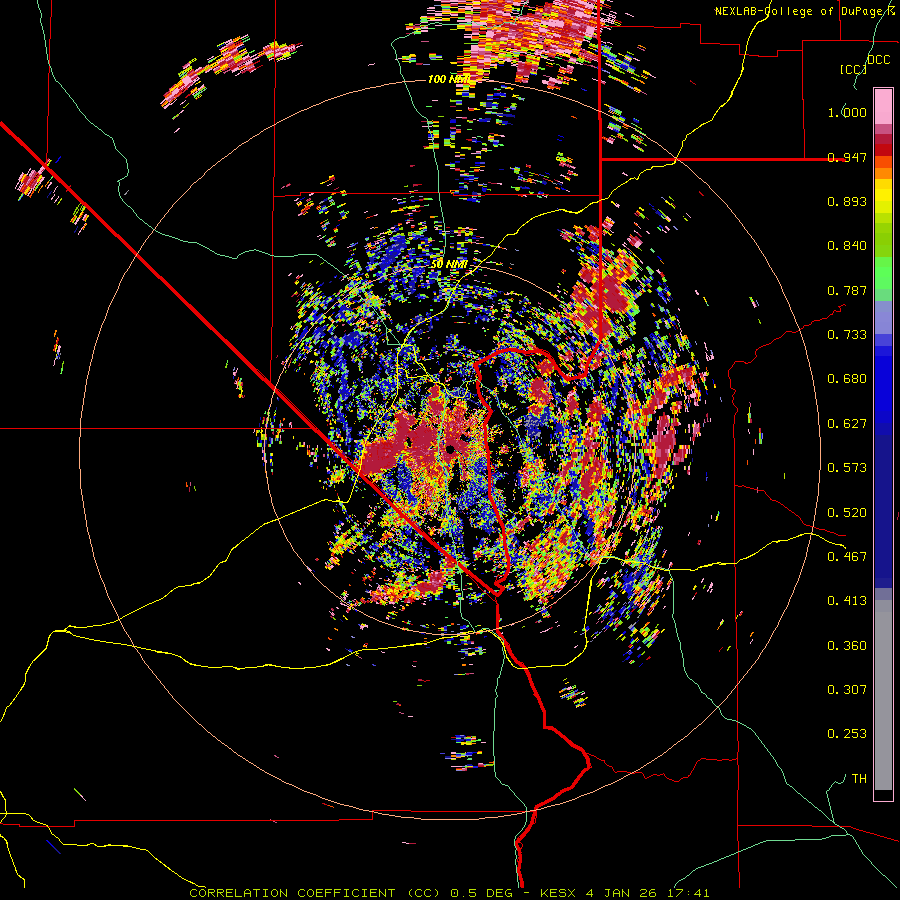Select the 0.307 legend value

tap(847, 690)
